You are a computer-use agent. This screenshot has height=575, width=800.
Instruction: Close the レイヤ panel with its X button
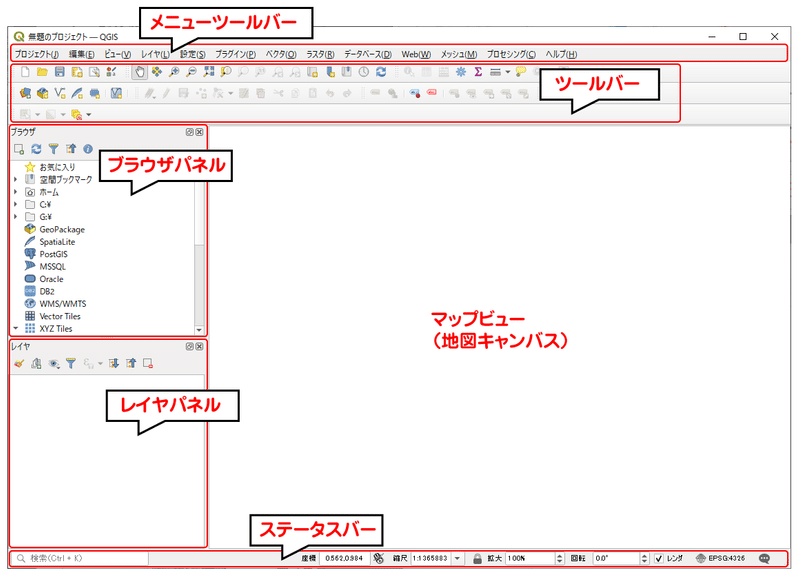coord(199,346)
